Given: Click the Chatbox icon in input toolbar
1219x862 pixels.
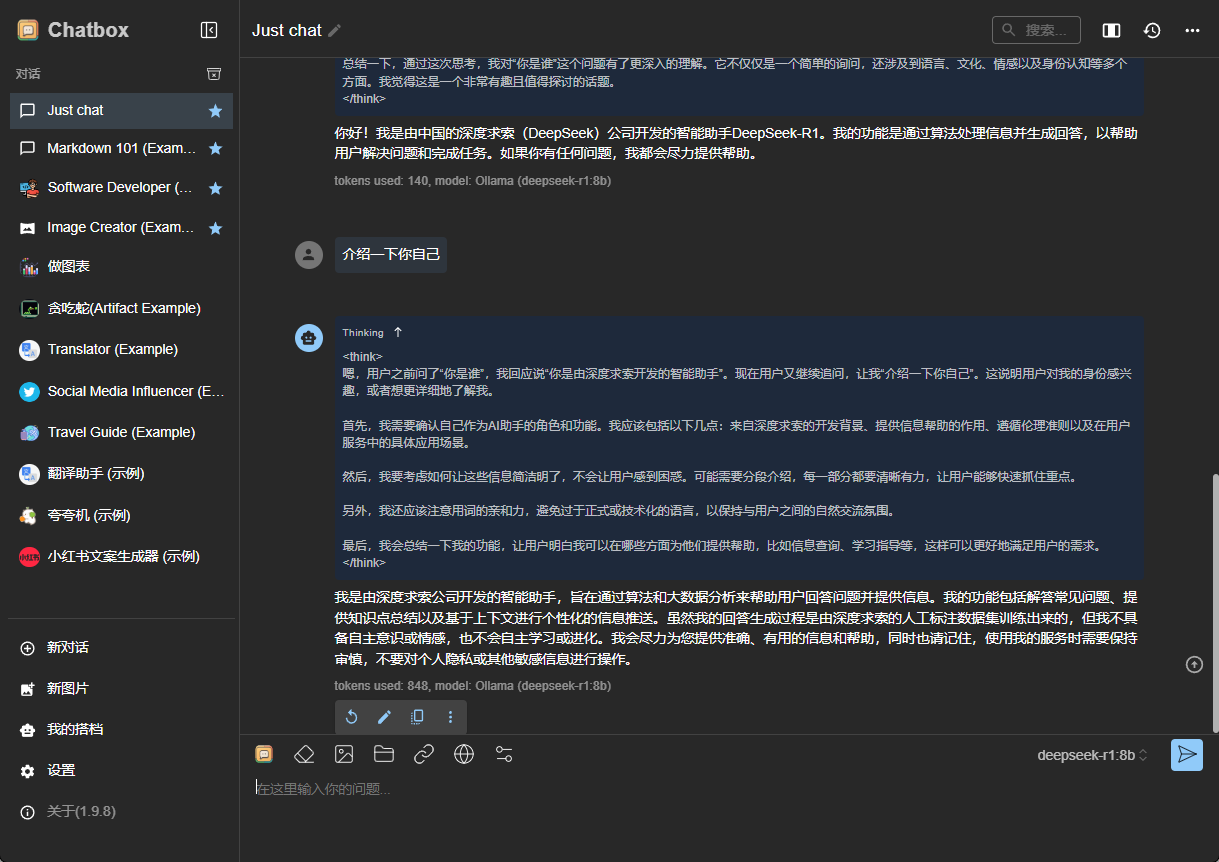Looking at the screenshot, I should click(x=264, y=754).
